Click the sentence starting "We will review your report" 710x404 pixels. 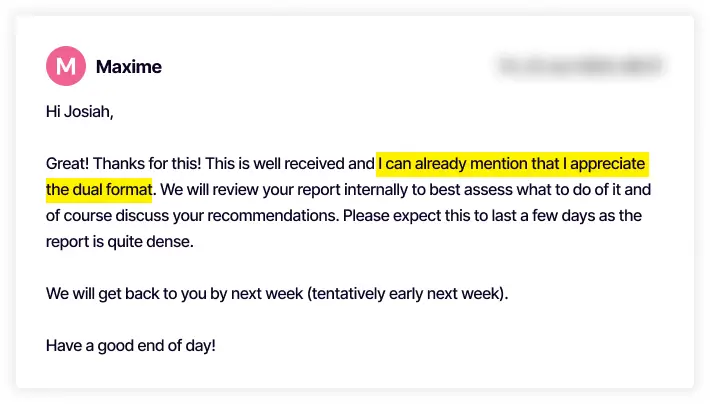(x=250, y=189)
